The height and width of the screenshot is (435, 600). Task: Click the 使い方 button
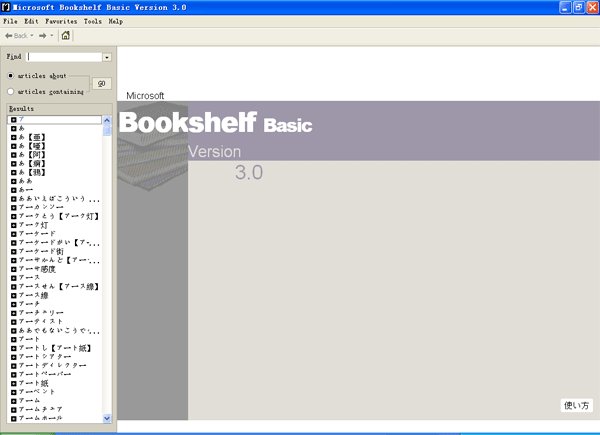click(577, 405)
